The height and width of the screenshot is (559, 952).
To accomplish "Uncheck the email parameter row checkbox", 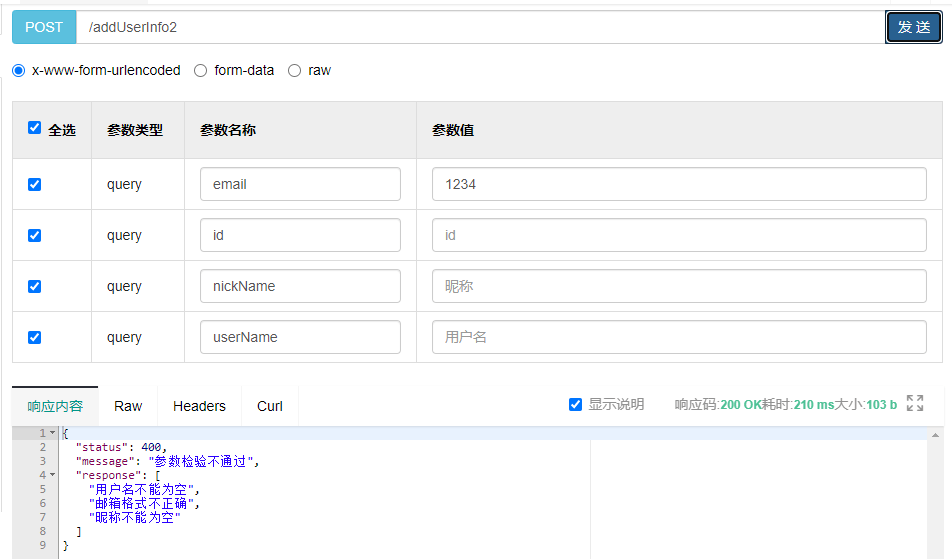I will 35,184.
